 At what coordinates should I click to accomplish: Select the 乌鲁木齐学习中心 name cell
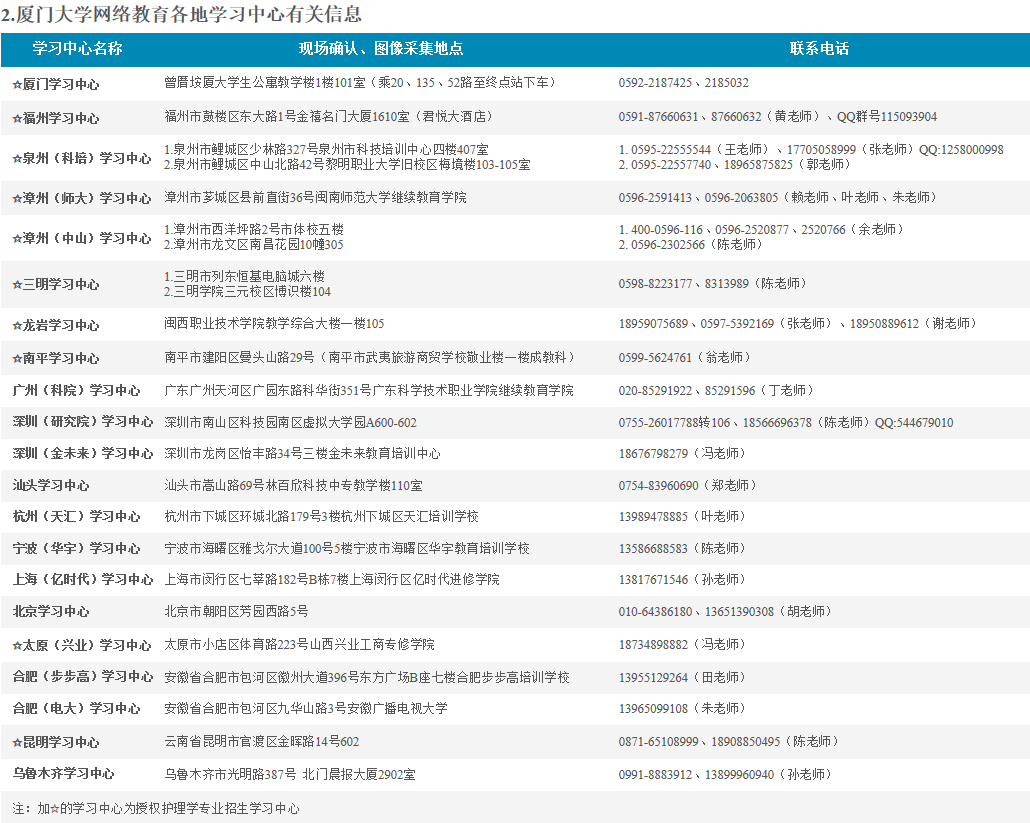pyautogui.click(x=63, y=774)
